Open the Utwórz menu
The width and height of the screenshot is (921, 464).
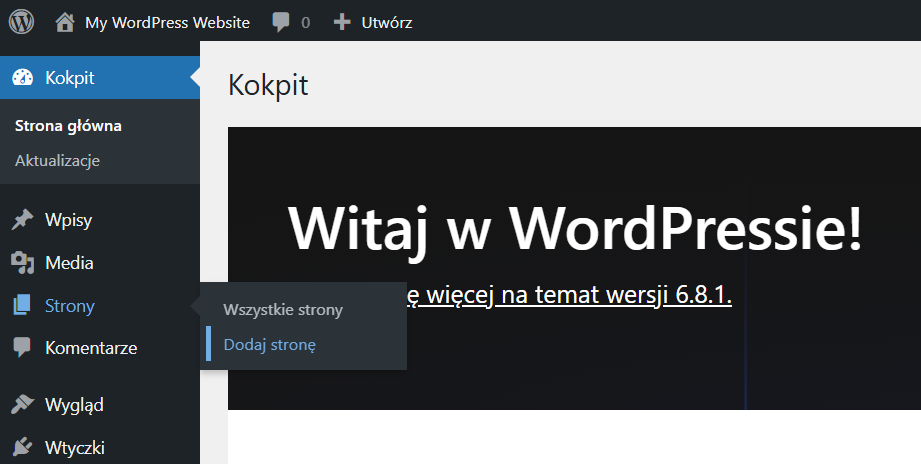point(386,22)
